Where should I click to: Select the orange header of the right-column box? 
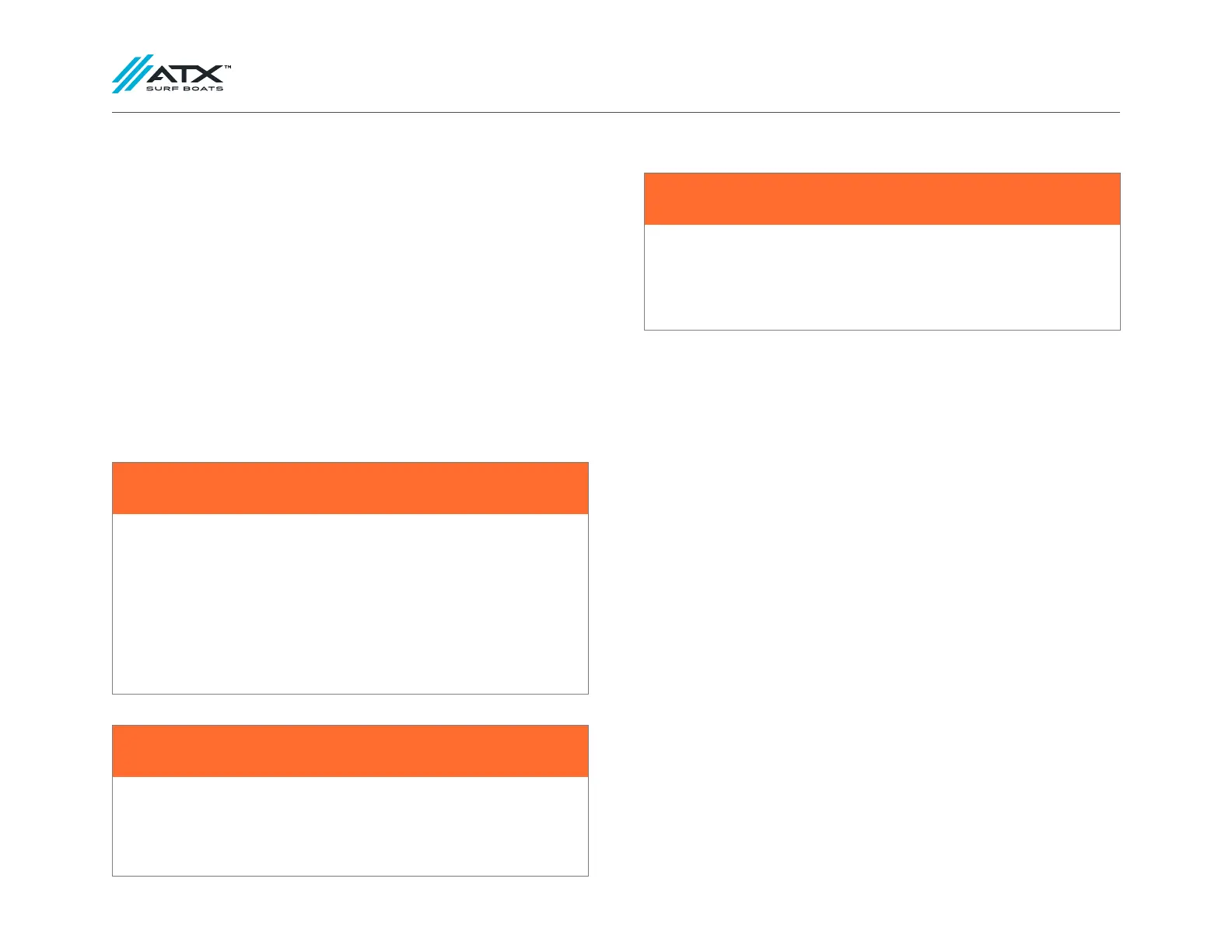(882, 199)
